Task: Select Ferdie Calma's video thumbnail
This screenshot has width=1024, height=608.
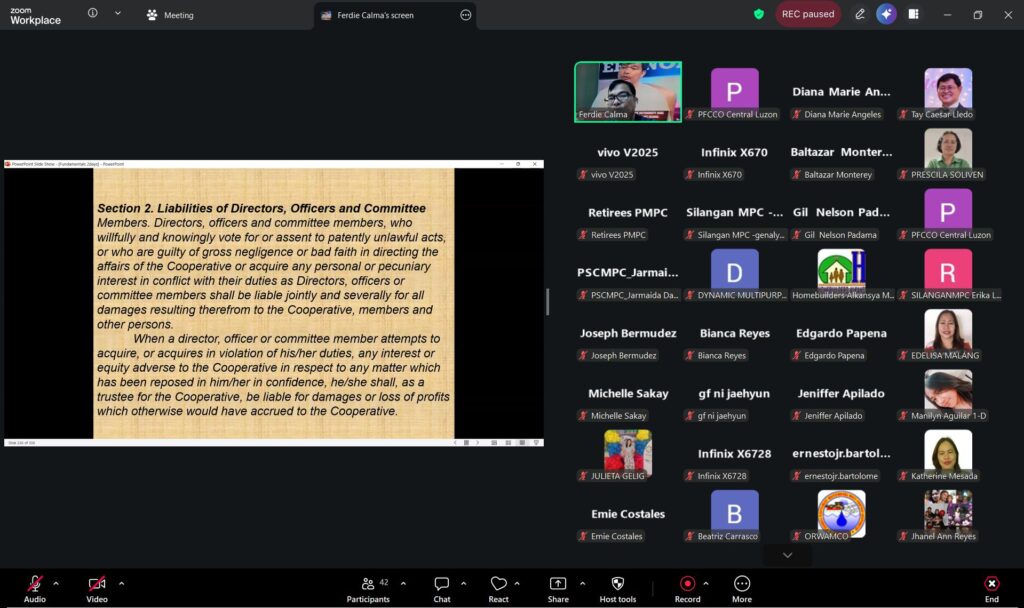Action: click(627, 92)
